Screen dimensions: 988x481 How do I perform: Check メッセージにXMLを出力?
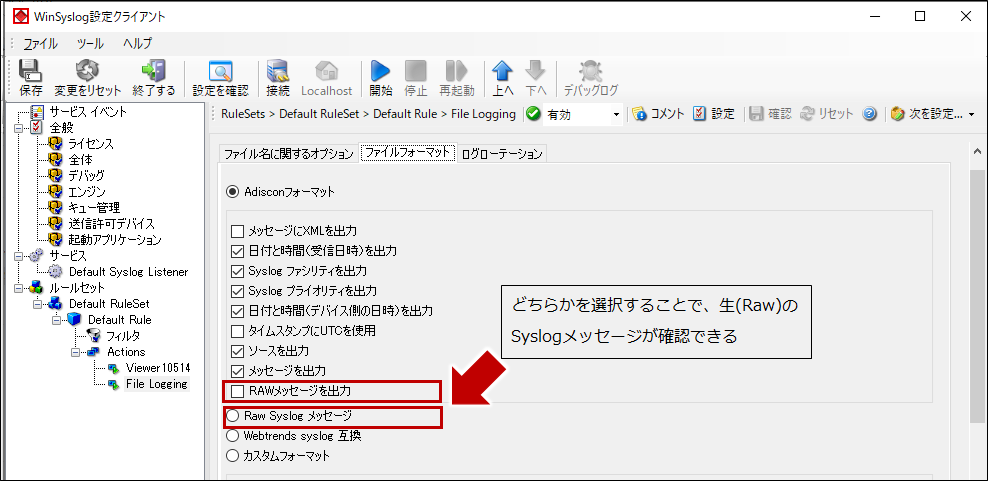[x=237, y=231]
